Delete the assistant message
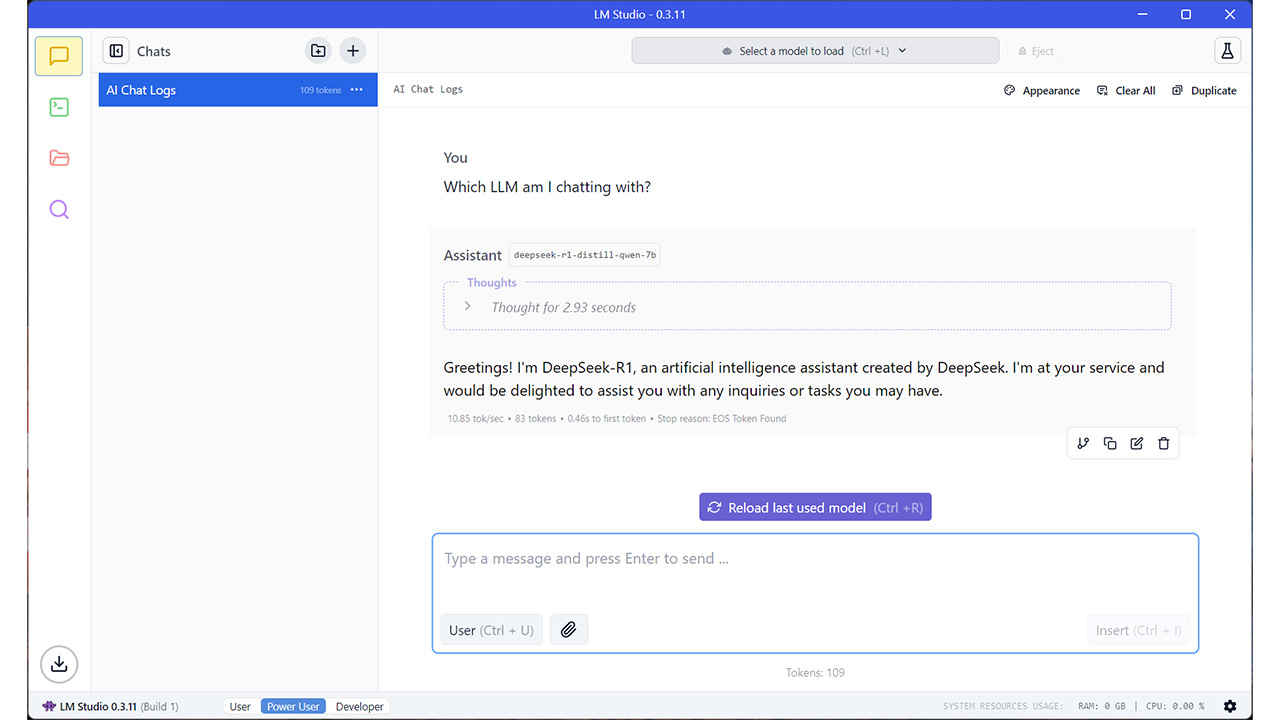This screenshot has height=720, width=1280. coord(1164,443)
